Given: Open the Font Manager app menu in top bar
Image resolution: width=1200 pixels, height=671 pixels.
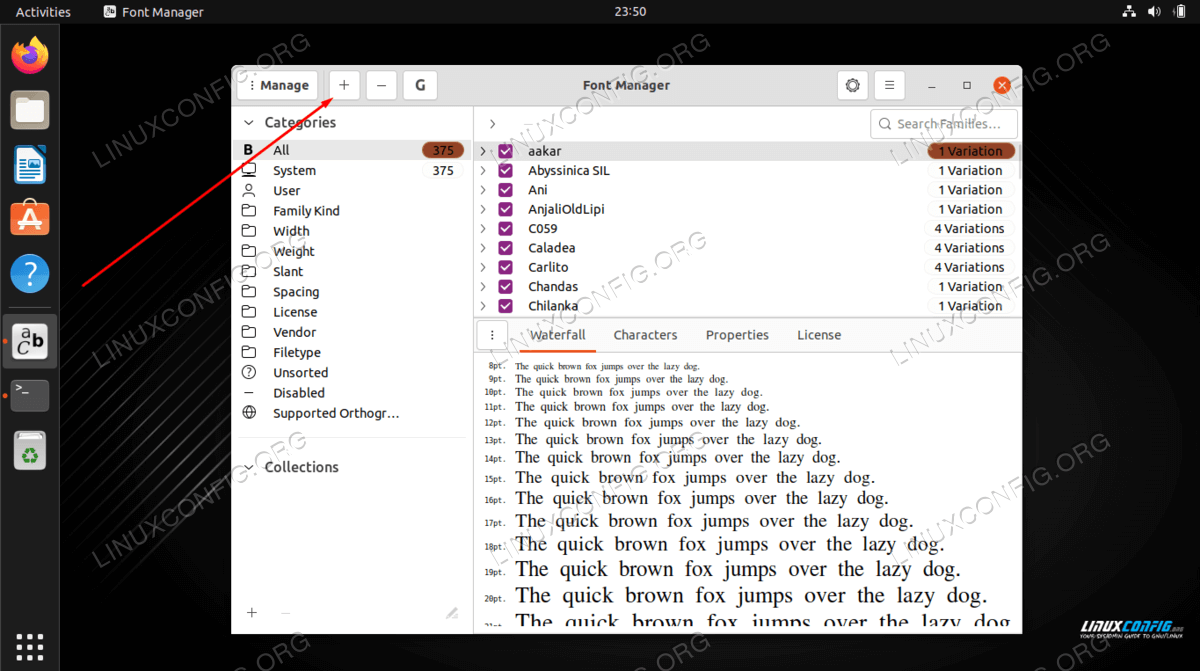Looking at the screenshot, I should 153,12.
